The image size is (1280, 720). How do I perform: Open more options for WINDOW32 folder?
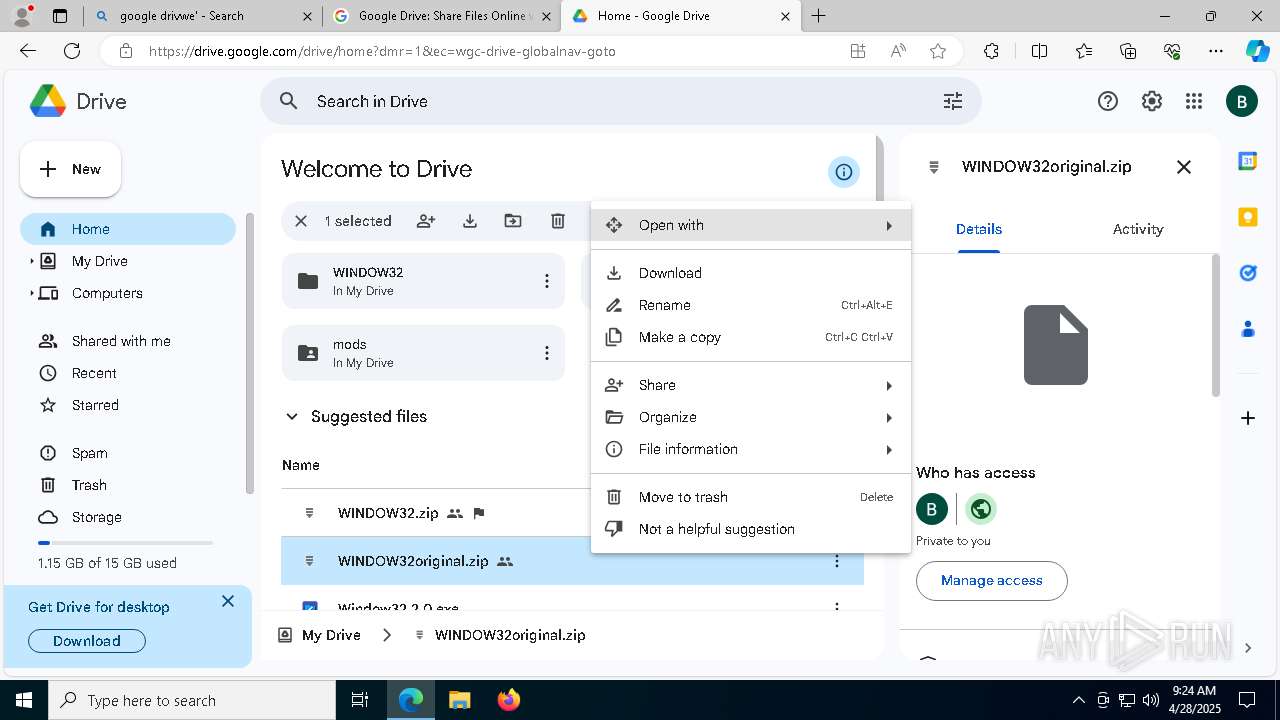click(546, 281)
